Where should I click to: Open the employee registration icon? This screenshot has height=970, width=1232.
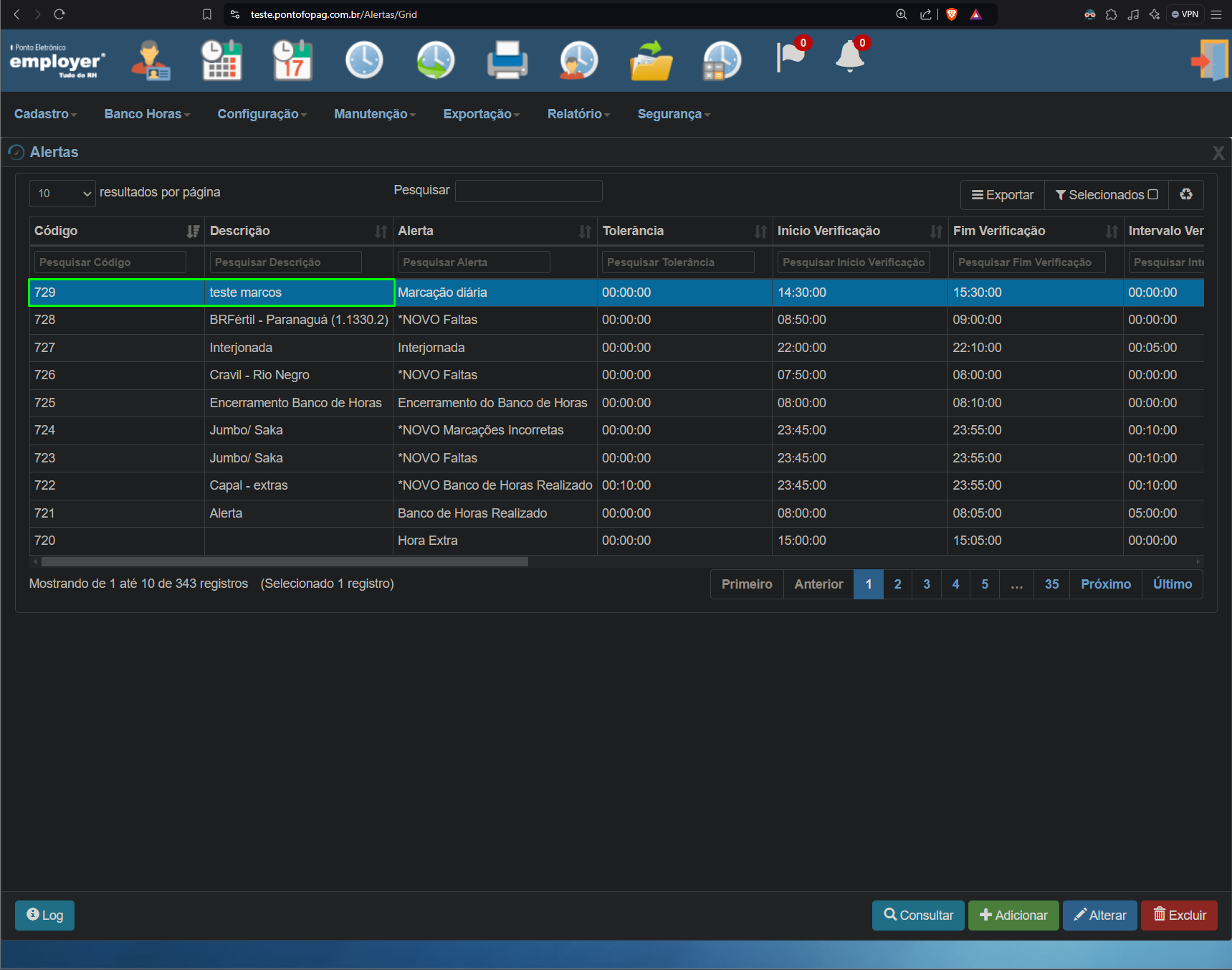pyautogui.click(x=150, y=60)
